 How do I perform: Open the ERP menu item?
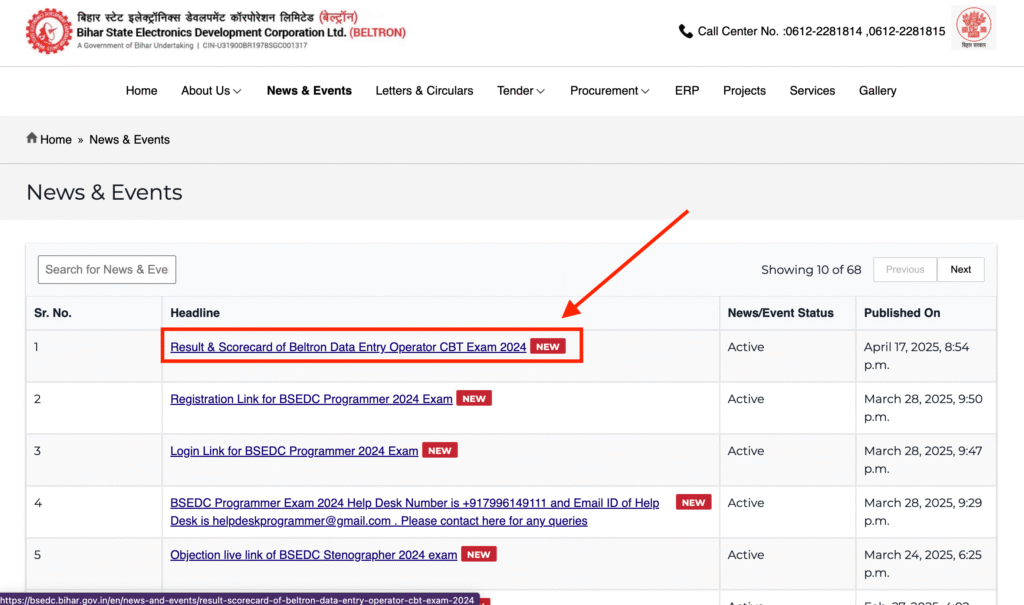coord(686,91)
